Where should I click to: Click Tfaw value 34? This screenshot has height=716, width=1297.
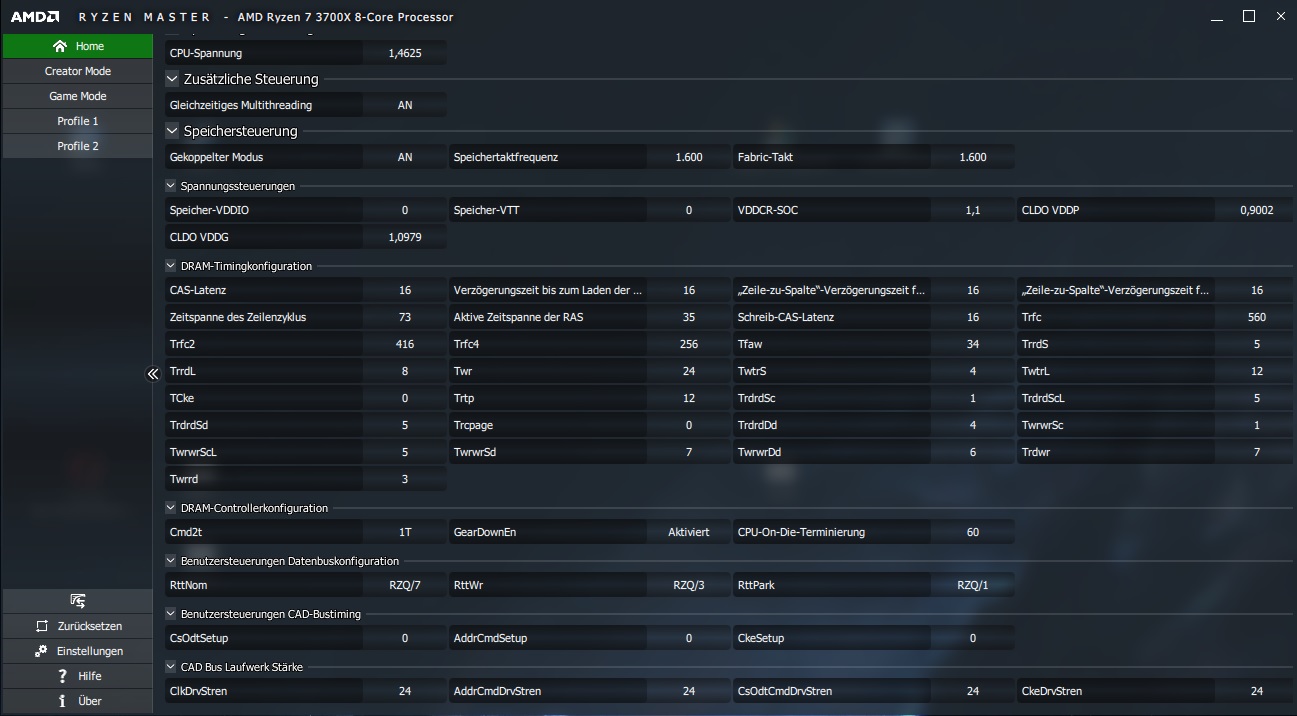pos(973,344)
